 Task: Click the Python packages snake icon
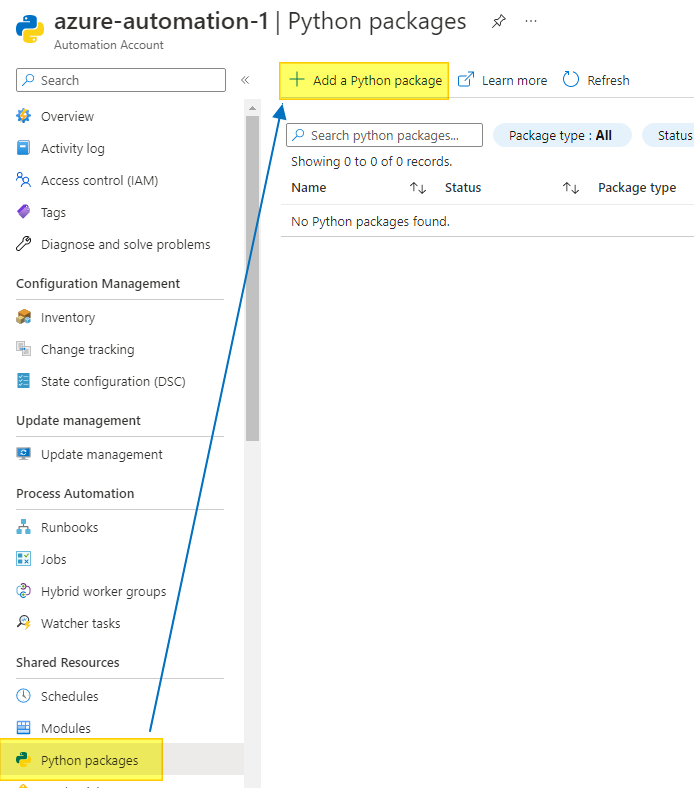23,759
